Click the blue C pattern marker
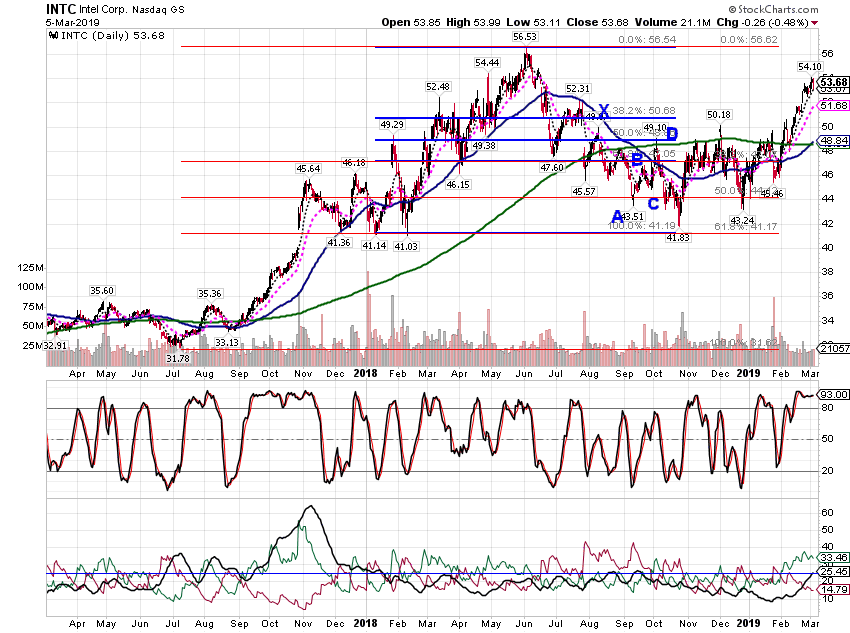This screenshot has height=633, width=850. (x=654, y=204)
